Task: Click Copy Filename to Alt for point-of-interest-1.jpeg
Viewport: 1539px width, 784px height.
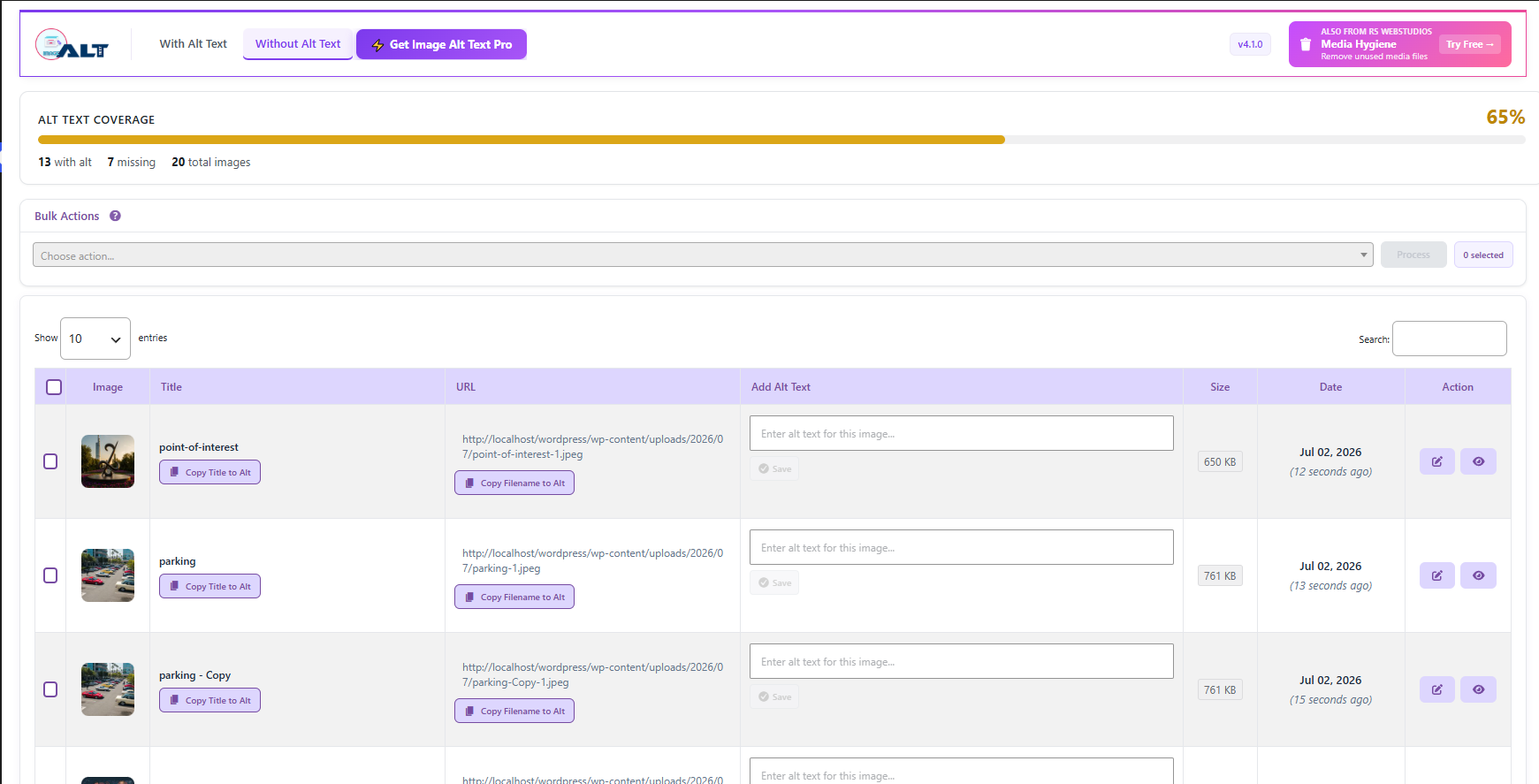Action: tap(514, 483)
